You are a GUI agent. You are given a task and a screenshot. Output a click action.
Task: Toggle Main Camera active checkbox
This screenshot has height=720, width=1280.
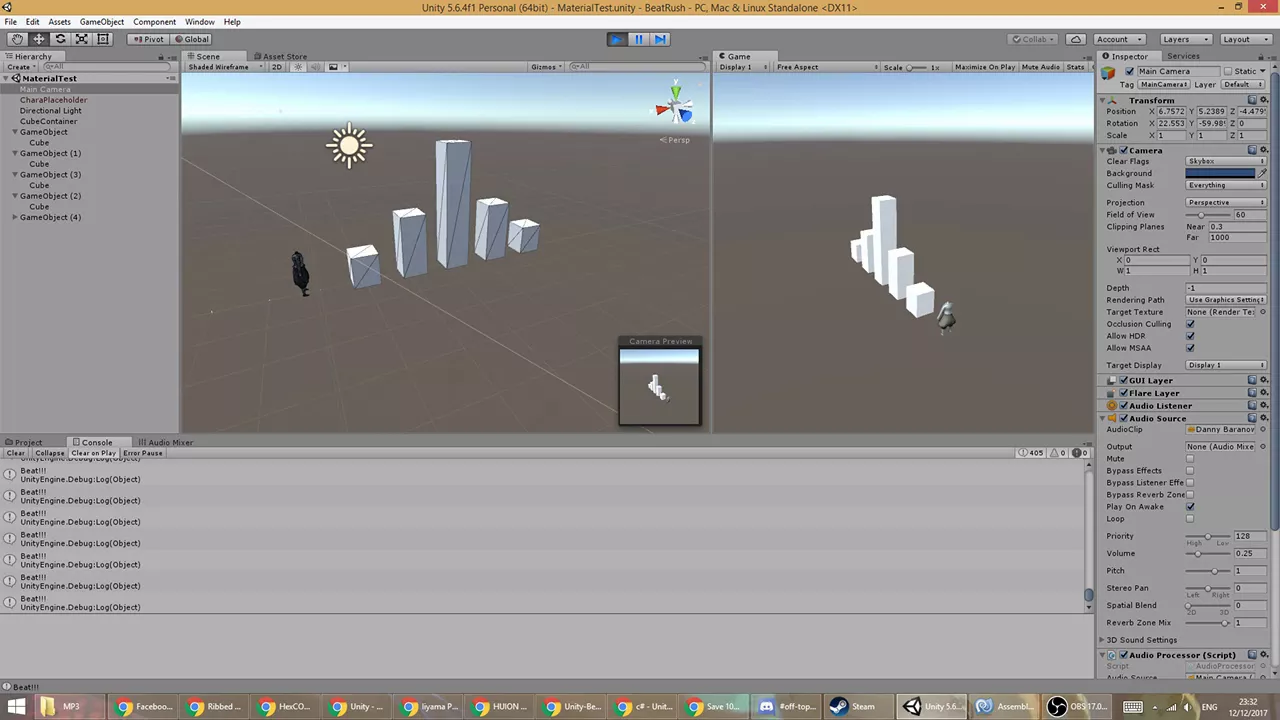pyautogui.click(x=1130, y=72)
